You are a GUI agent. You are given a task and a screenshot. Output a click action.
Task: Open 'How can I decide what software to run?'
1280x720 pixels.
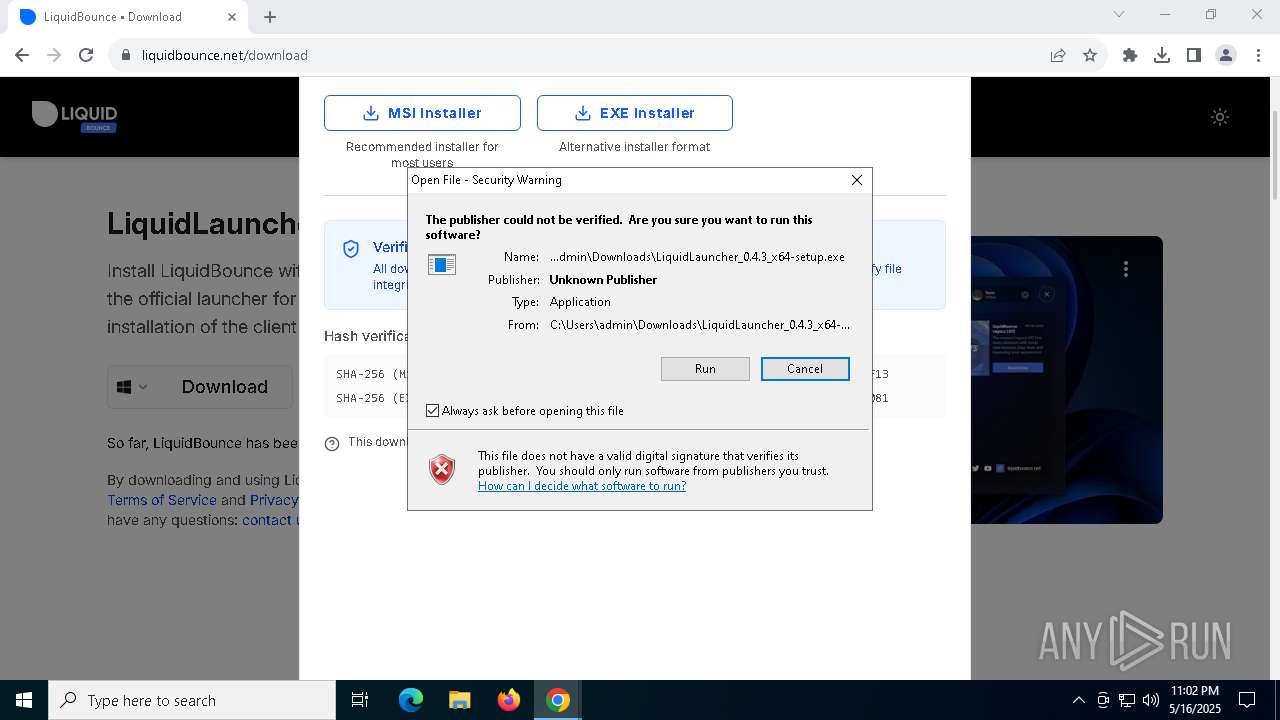(582, 486)
